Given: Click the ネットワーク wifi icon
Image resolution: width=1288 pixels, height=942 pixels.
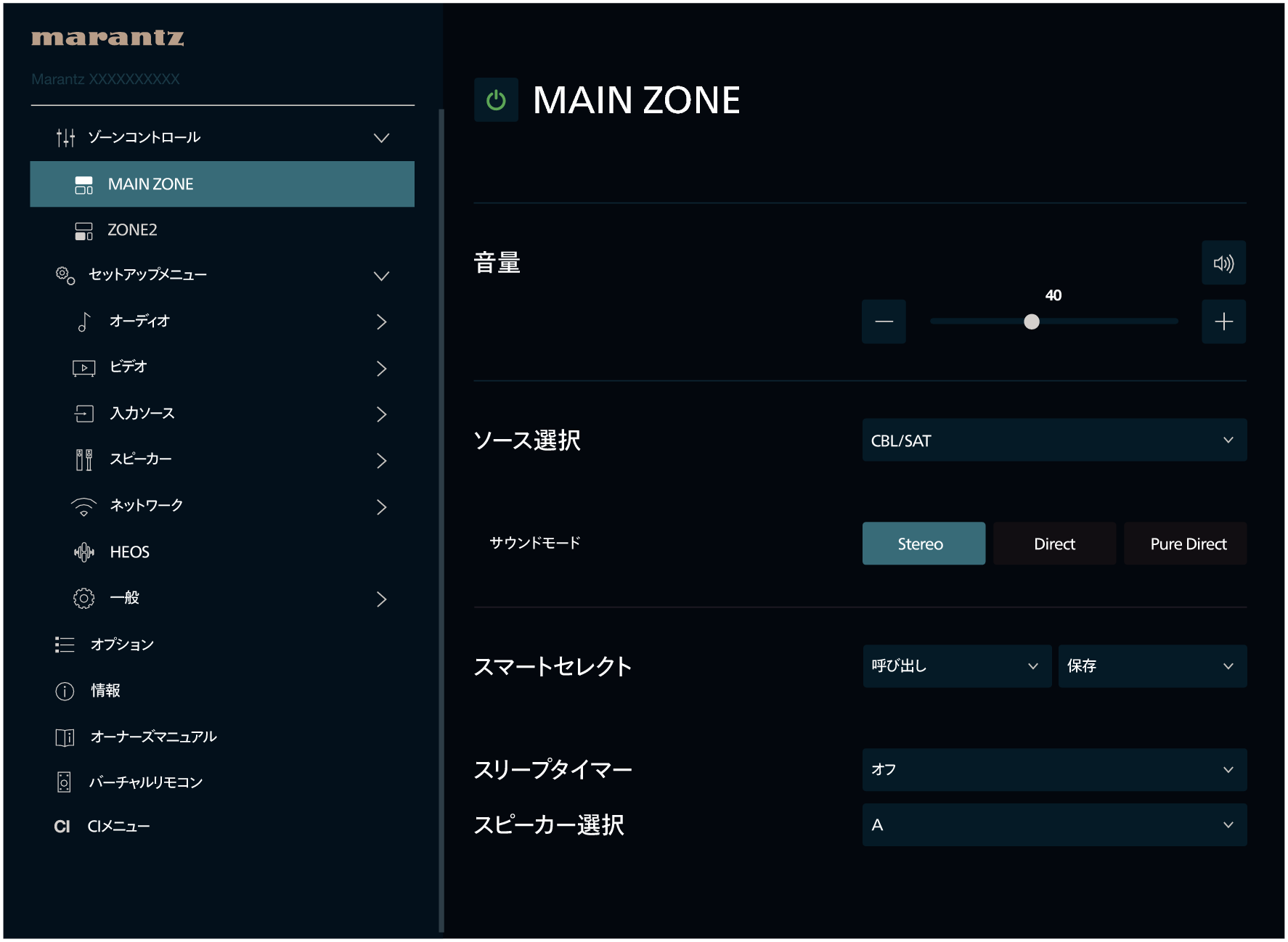Looking at the screenshot, I should (84, 507).
